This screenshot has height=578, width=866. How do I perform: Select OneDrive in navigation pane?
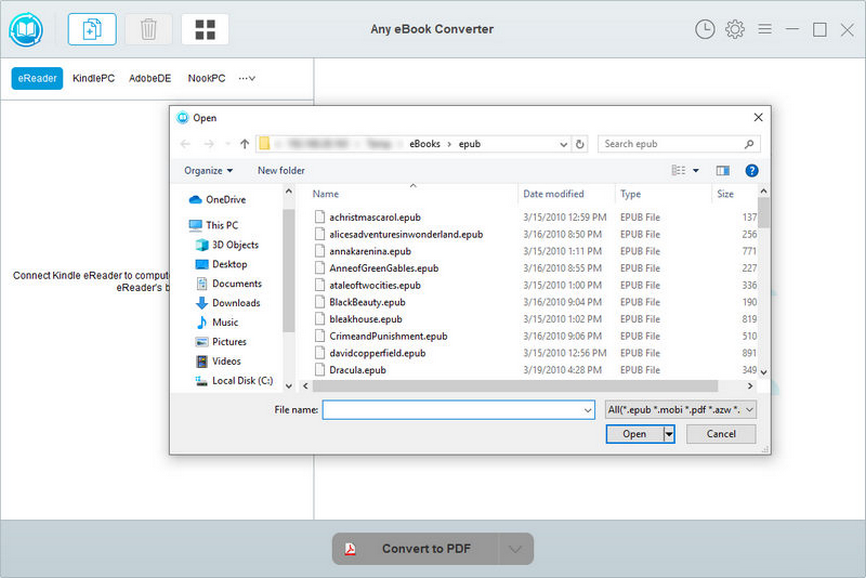(218, 200)
